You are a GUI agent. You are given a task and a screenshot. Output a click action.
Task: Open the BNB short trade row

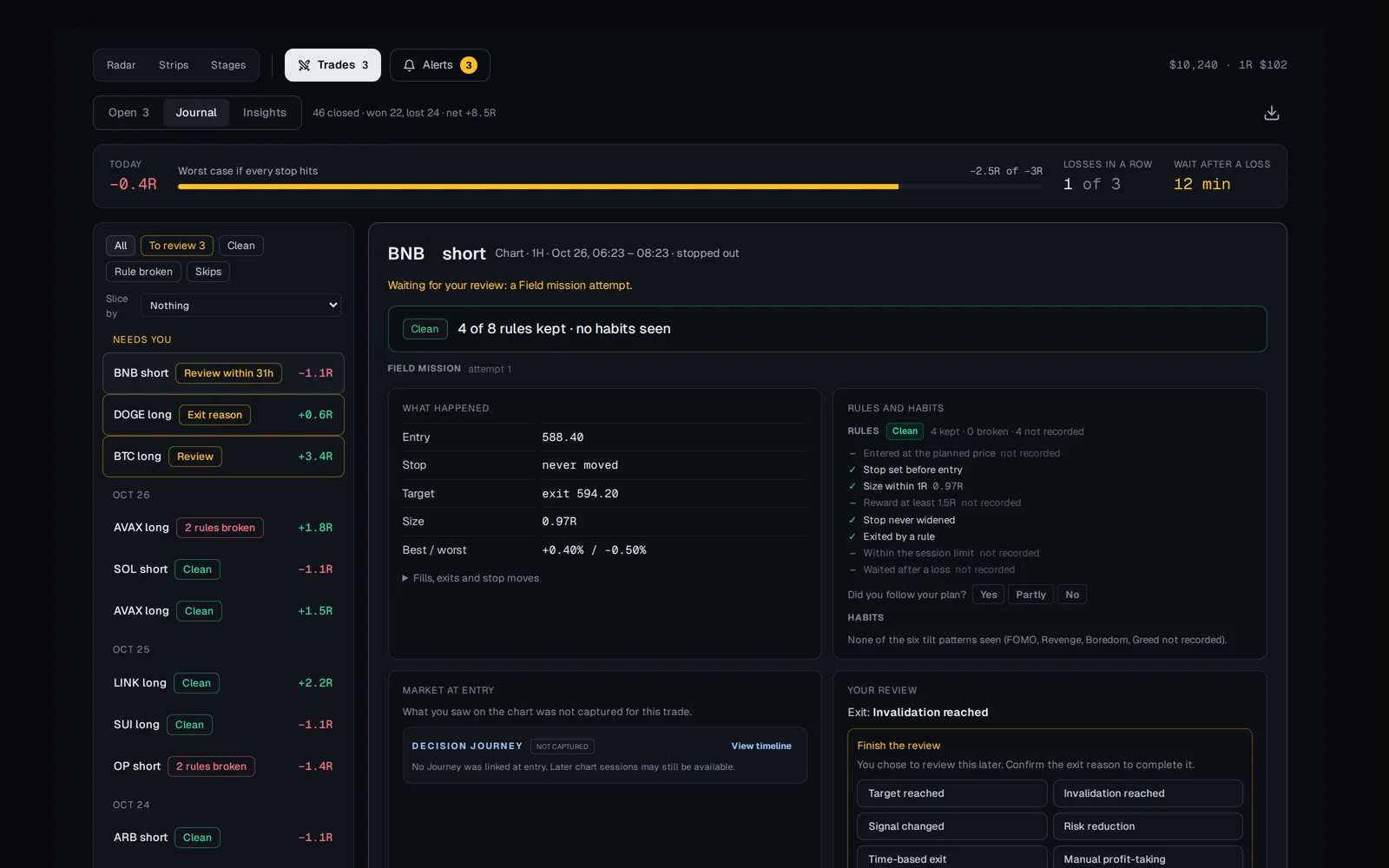tap(223, 373)
